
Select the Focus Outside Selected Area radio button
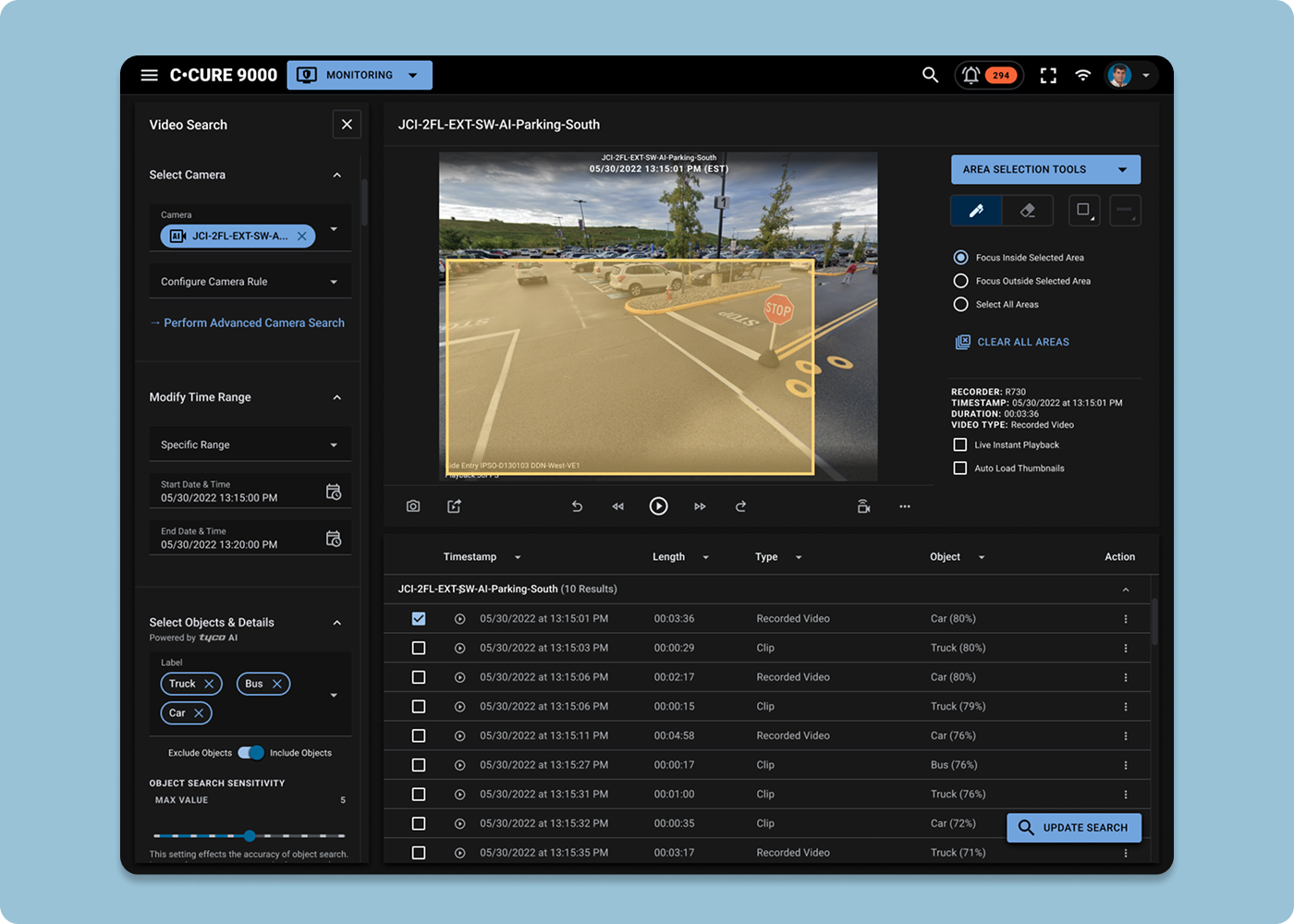point(961,281)
